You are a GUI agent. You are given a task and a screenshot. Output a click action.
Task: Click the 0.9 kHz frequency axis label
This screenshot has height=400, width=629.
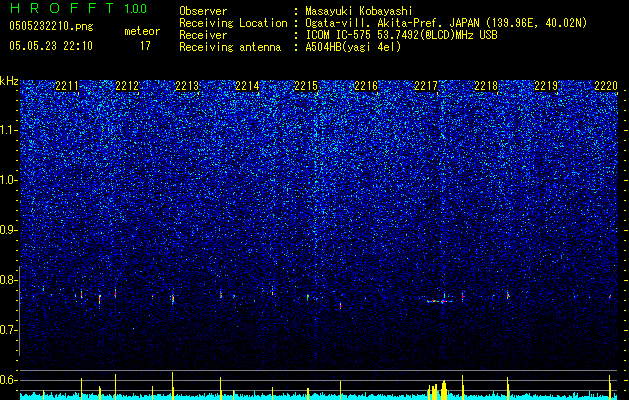[x=9, y=230]
